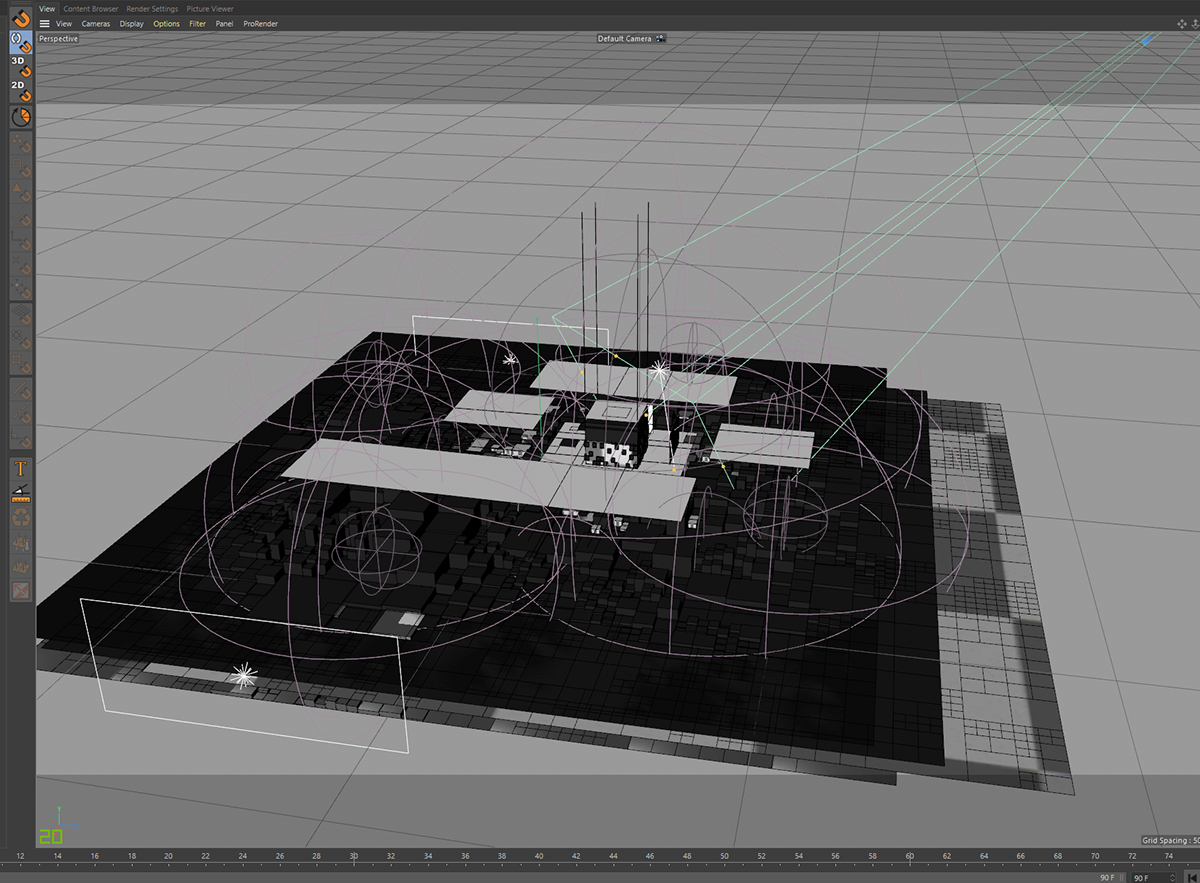This screenshot has width=1200, height=883.
Task: Open the Display menu
Action: click(131, 23)
